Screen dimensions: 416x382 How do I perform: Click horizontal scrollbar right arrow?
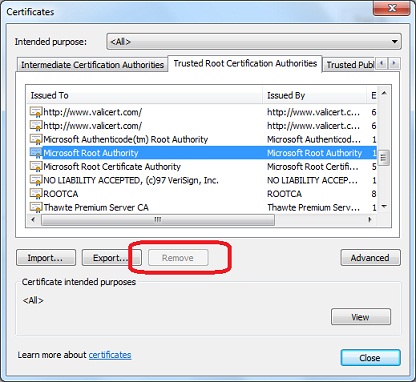pyautogui.click(x=370, y=220)
